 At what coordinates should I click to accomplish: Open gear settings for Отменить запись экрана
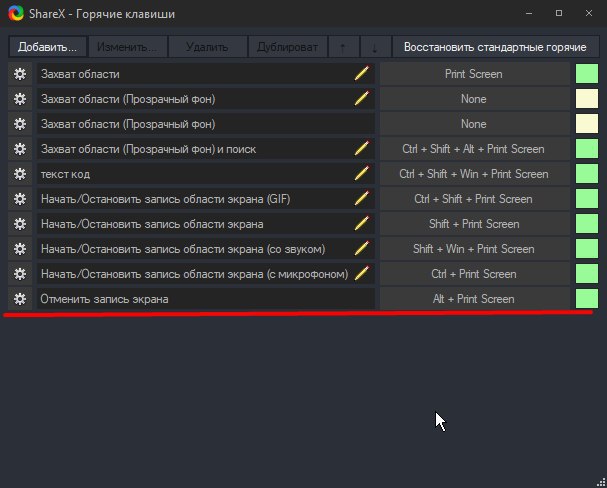[20, 299]
